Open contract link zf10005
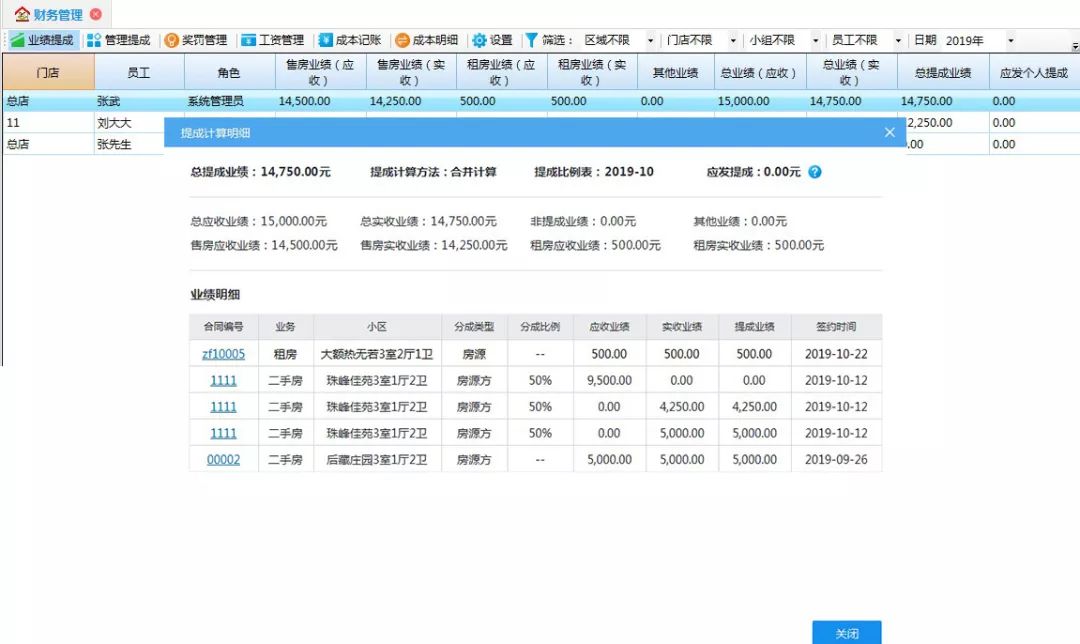 pyautogui.click(x=222, y=353)
